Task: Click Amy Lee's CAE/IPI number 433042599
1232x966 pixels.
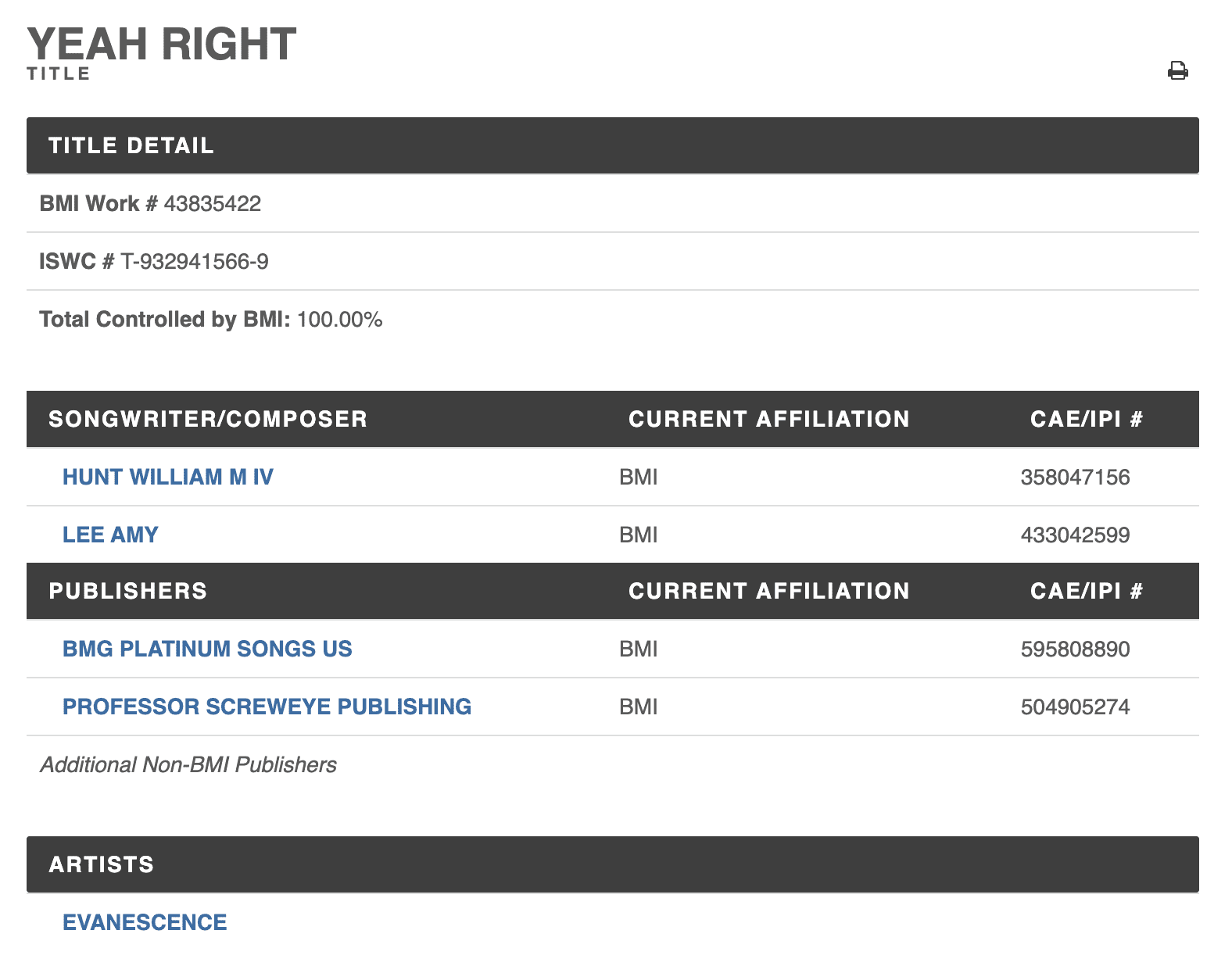Action: tap(1075, 535)
